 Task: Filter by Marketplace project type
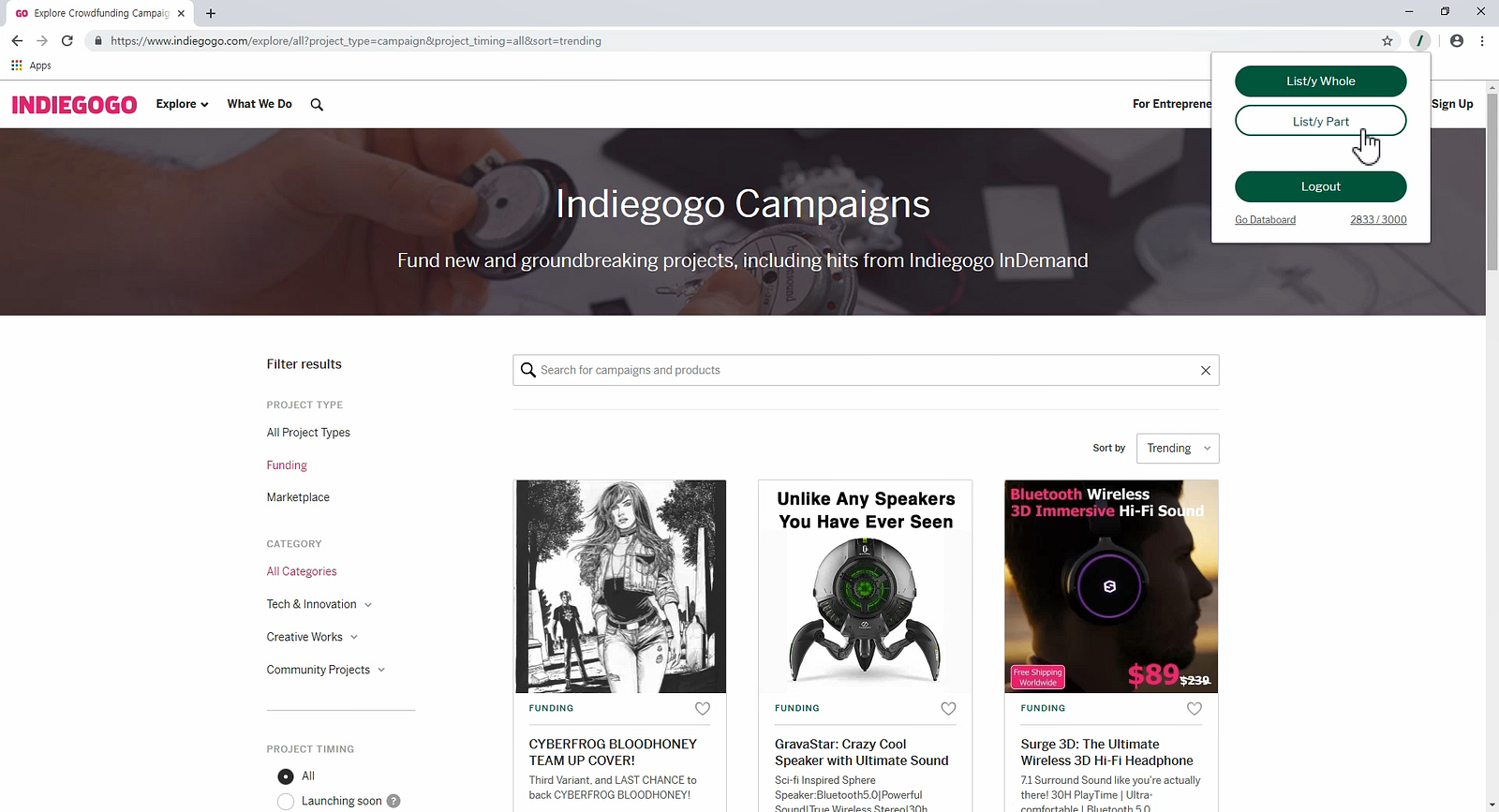pyautogui.click(x=298, y=497)
